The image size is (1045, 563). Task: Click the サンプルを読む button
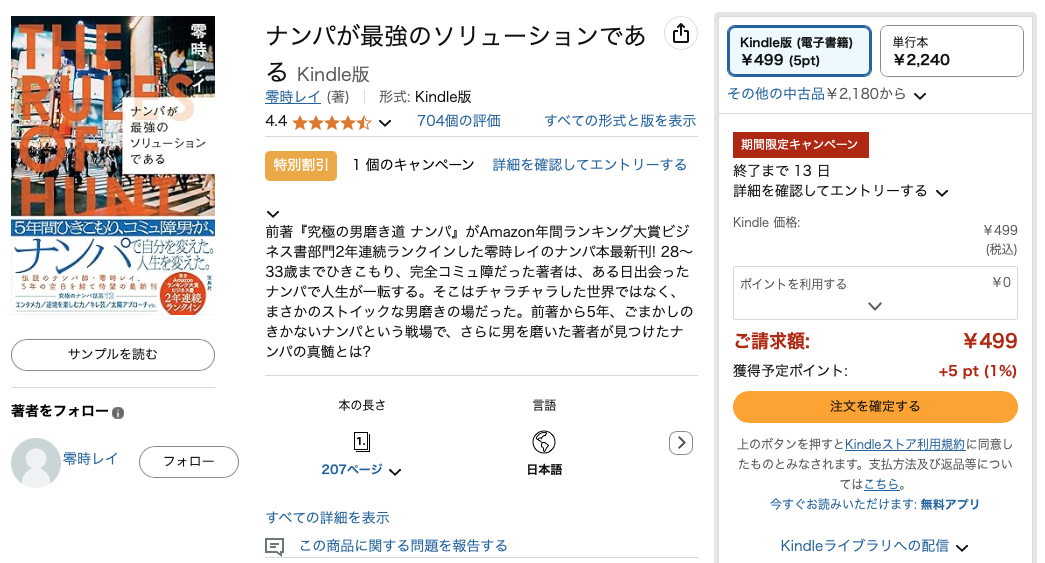113,354
